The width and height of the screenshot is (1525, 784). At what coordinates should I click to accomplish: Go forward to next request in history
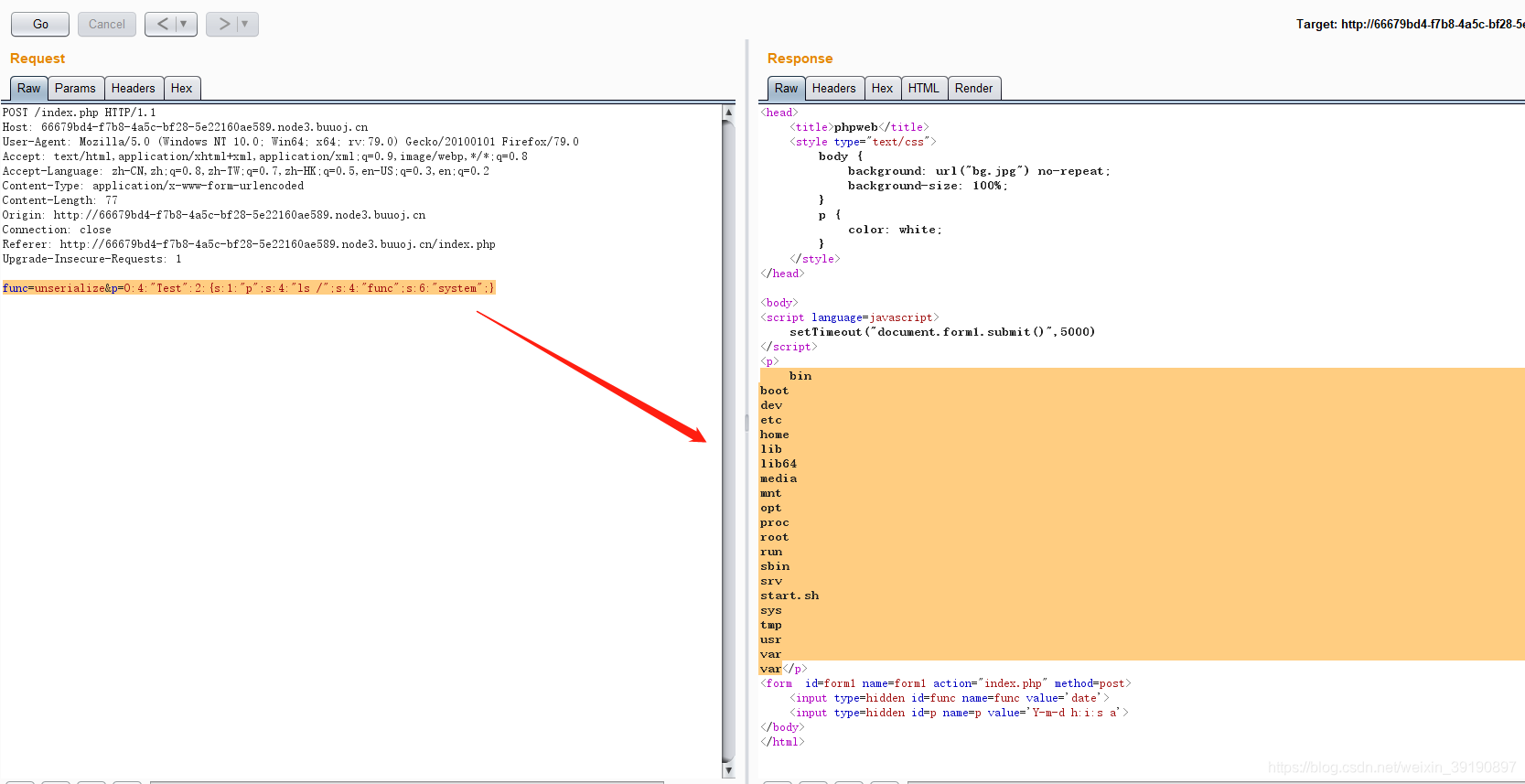click(x=224, y=25)
